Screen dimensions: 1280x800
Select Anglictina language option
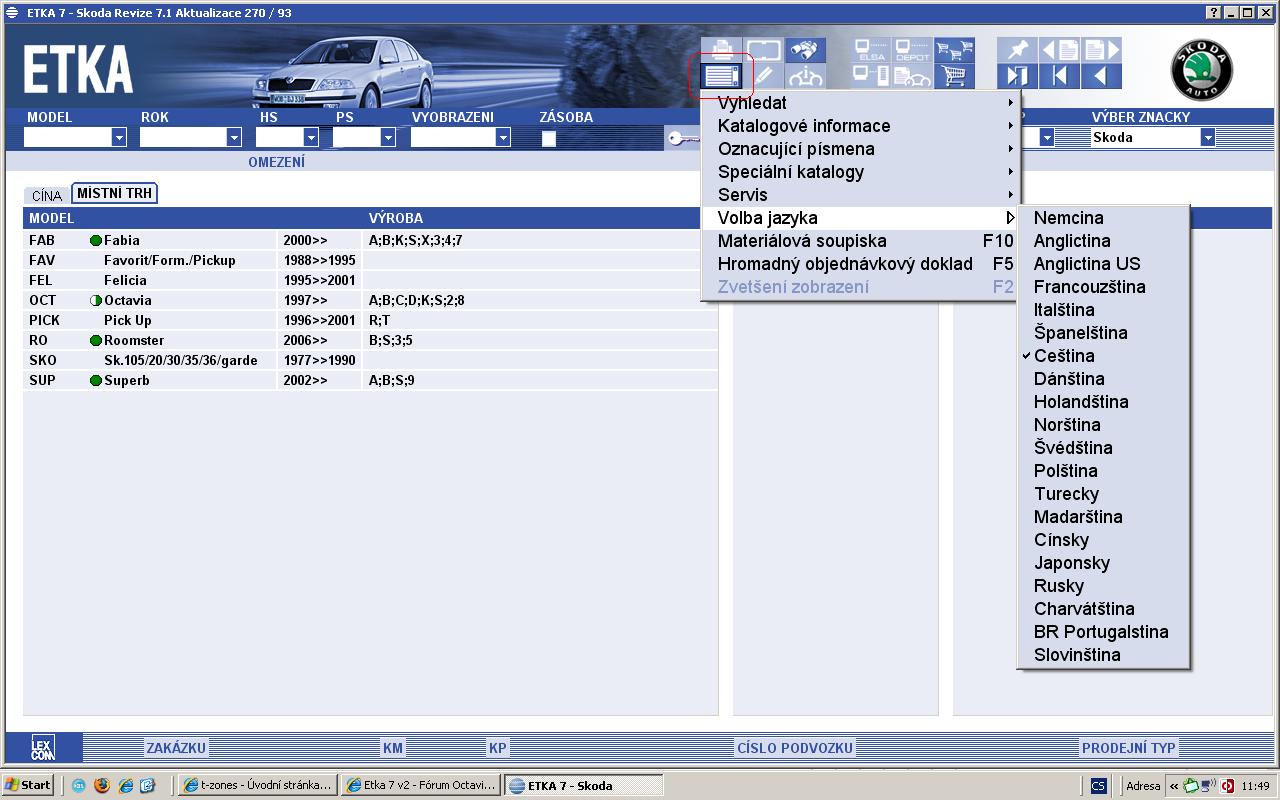tap(1072, 241)
